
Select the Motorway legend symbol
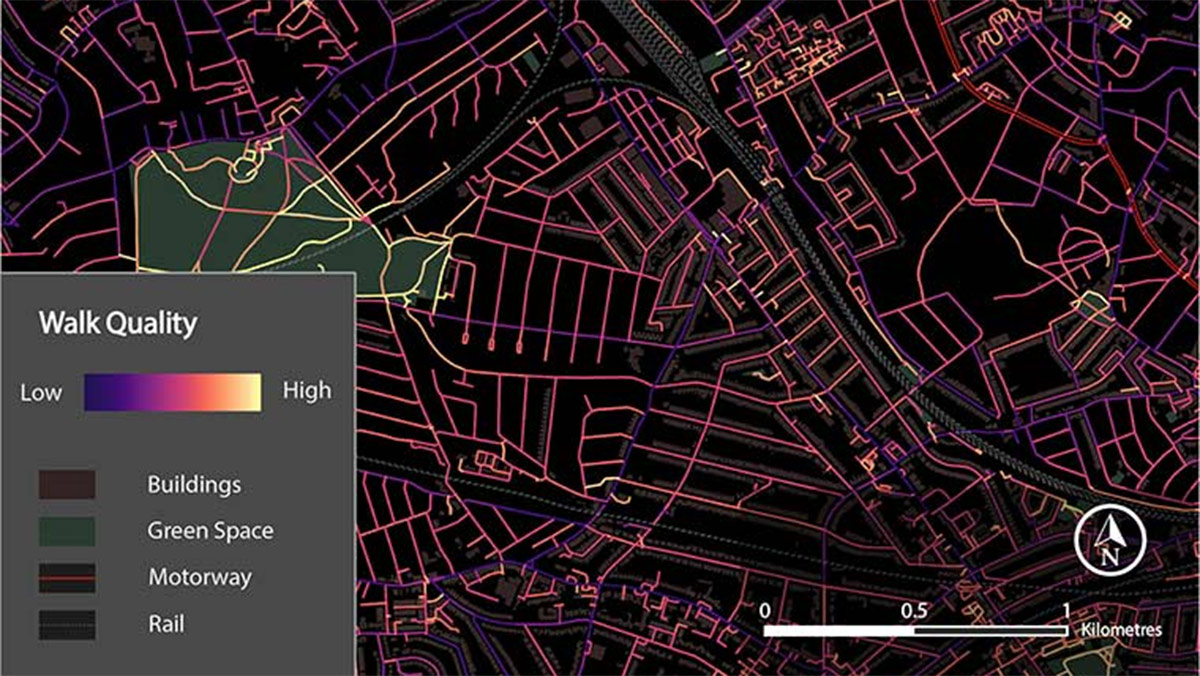(66, 577)
